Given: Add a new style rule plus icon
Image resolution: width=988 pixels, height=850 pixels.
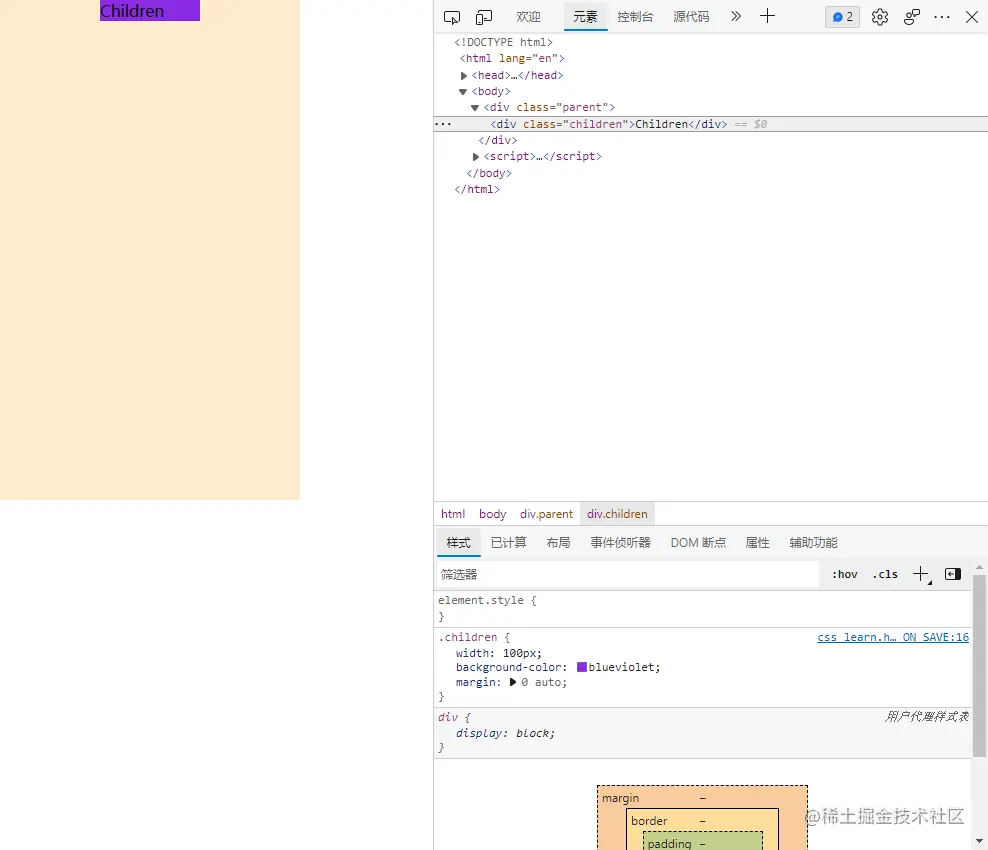Looking at the screenshot, I should pyautogui.click(x=921, y=574).
